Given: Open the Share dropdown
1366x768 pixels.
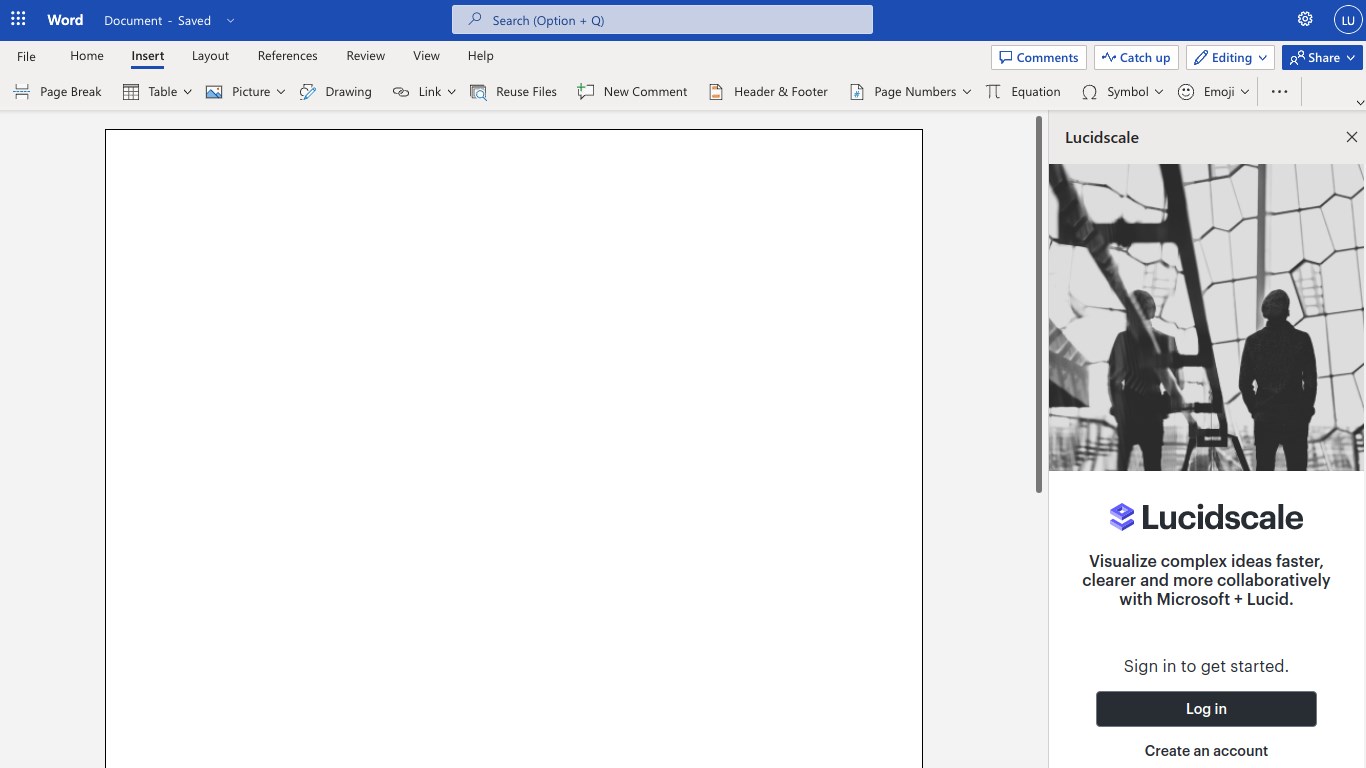Looking at the screenshot, I should [1322, 58].
